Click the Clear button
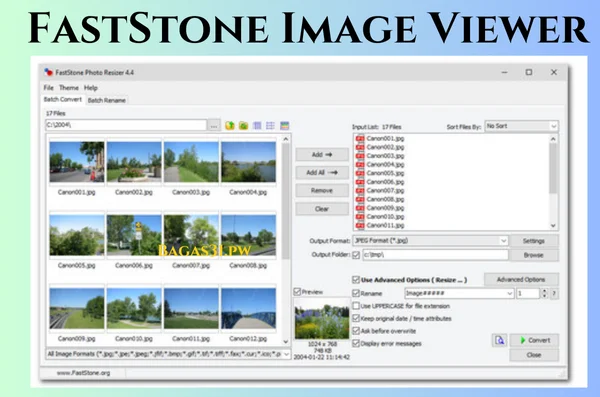 click(x=322, y=209)
